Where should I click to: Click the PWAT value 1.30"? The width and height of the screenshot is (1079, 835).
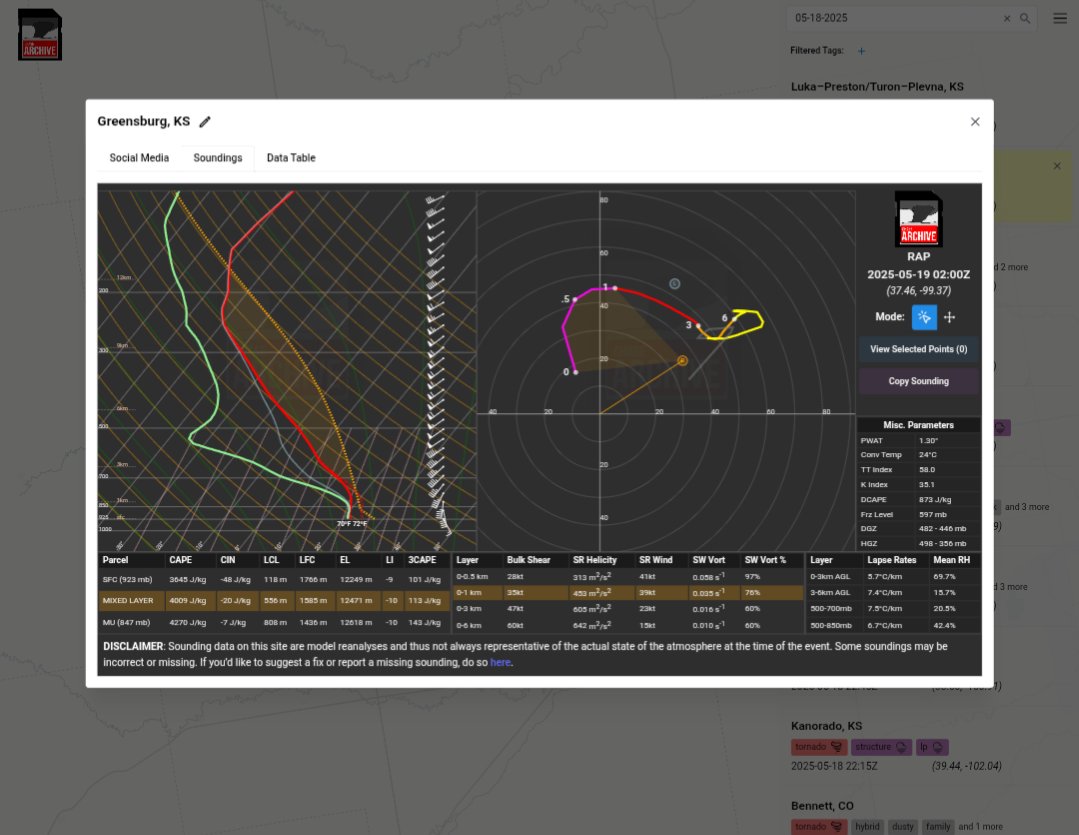tap(928, 441)
